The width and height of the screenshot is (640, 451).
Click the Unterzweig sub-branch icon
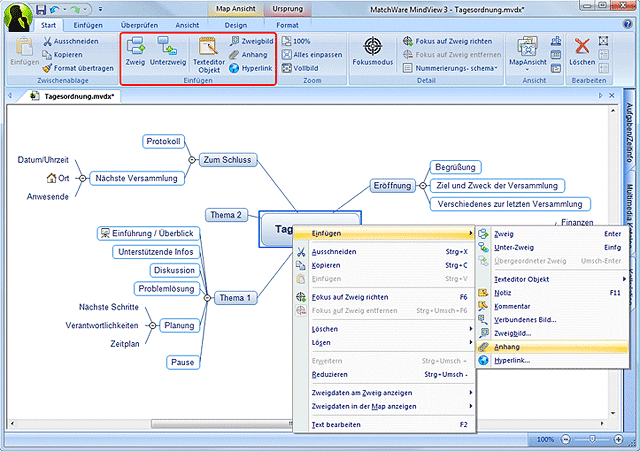167,44
